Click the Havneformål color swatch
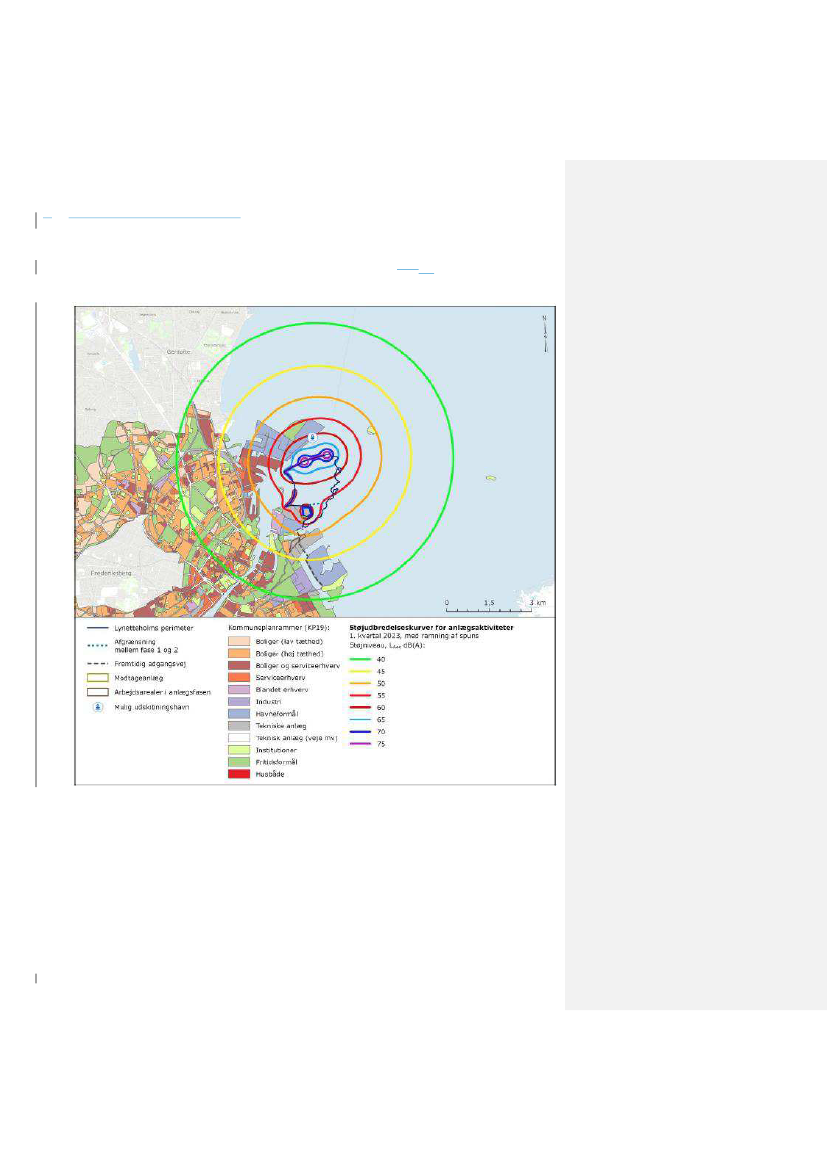The image size is (827, 1169). pyautogui.click(x=239, y=713)
